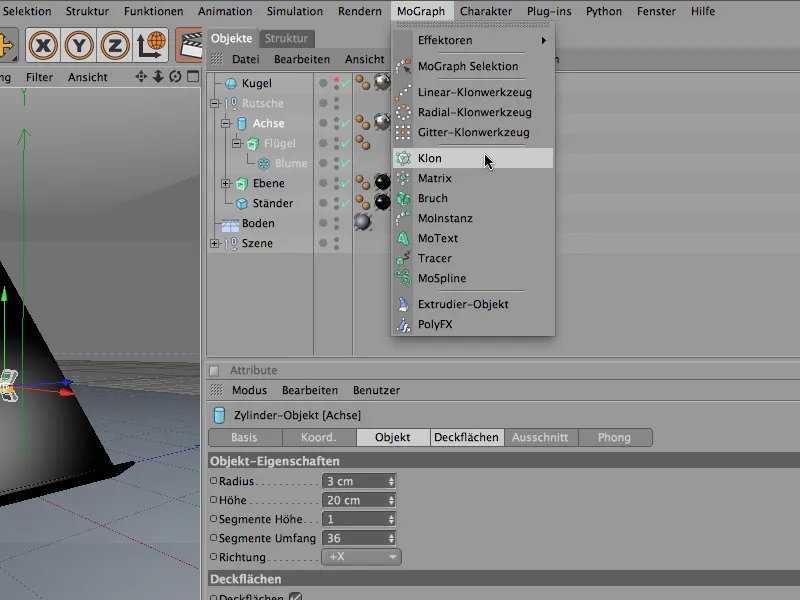This screenshot has height=600, width=800.
Task: Click the world coordinate system icon
Action: coord(152,45)
